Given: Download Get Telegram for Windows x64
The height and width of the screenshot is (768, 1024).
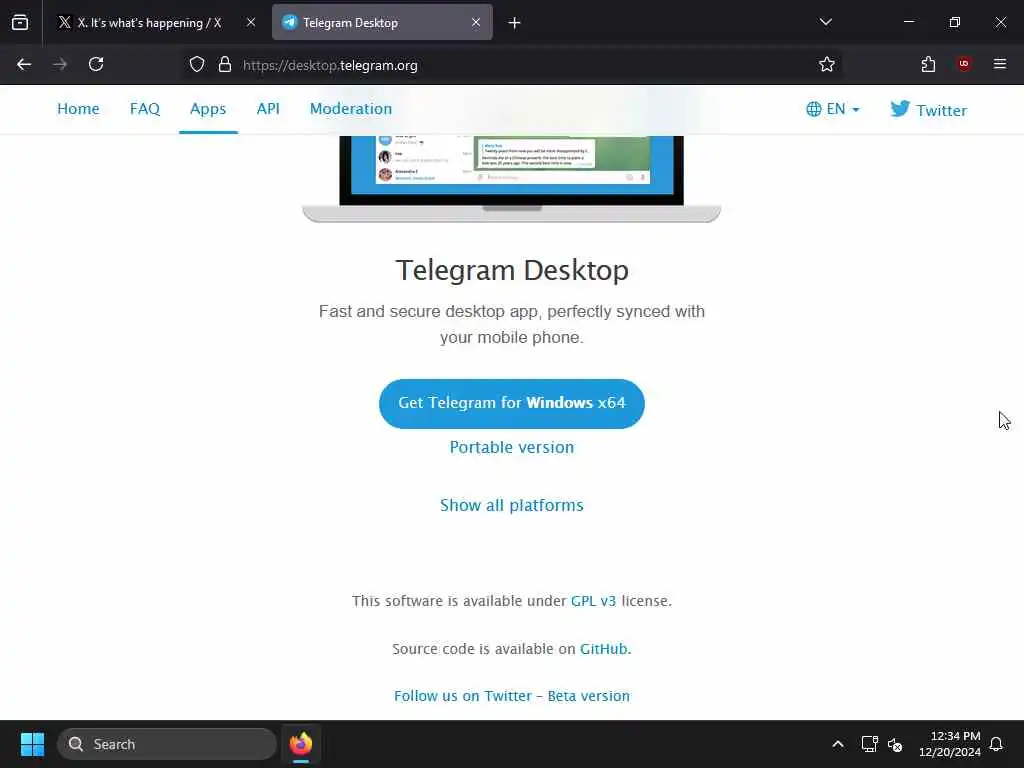Looking at the screenshot, I should coord(511,404).
